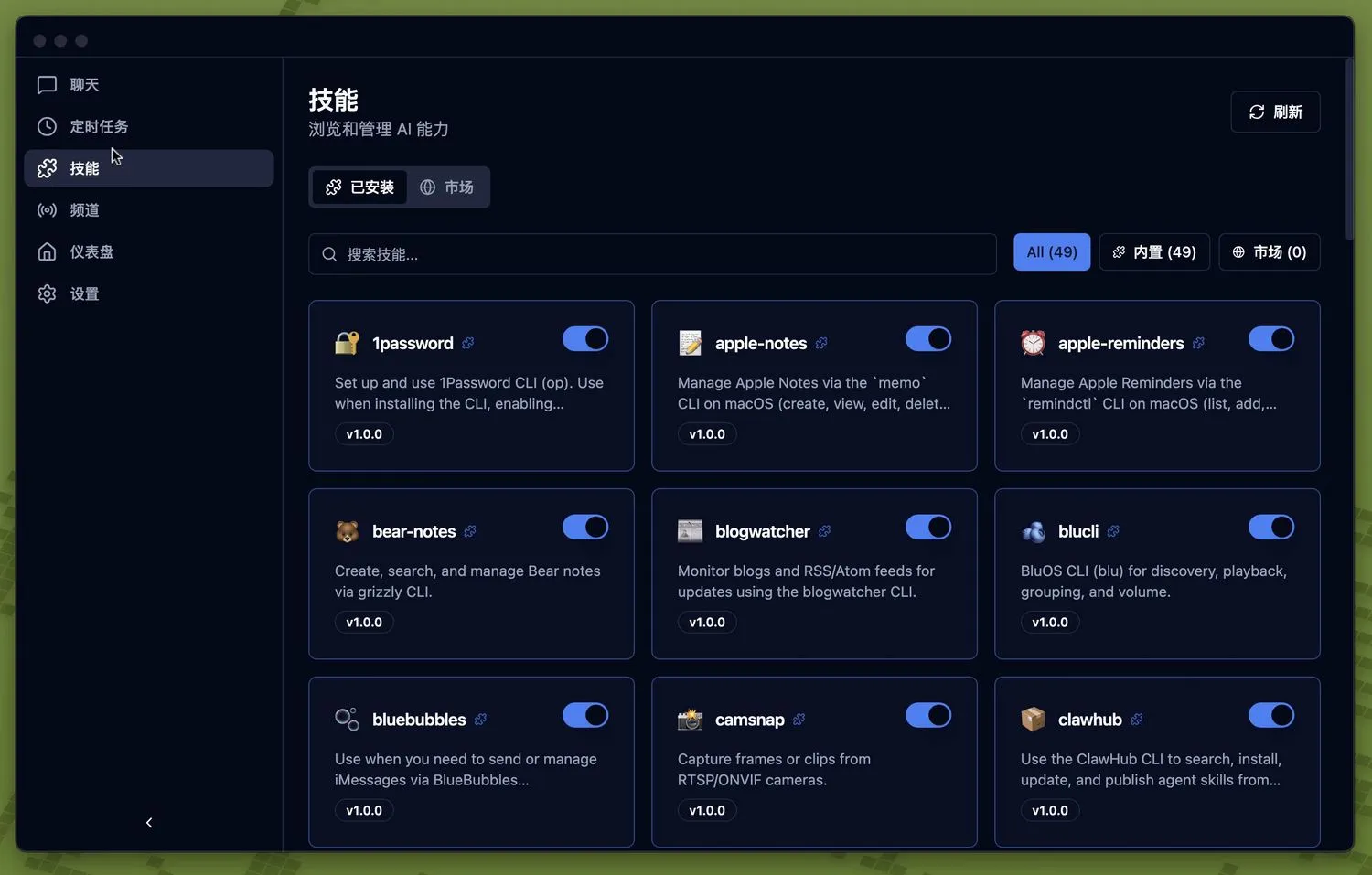Select 技能 skills sidebar item
Viewport: 1372px width, 875px height.
click(x=149, y=168)
